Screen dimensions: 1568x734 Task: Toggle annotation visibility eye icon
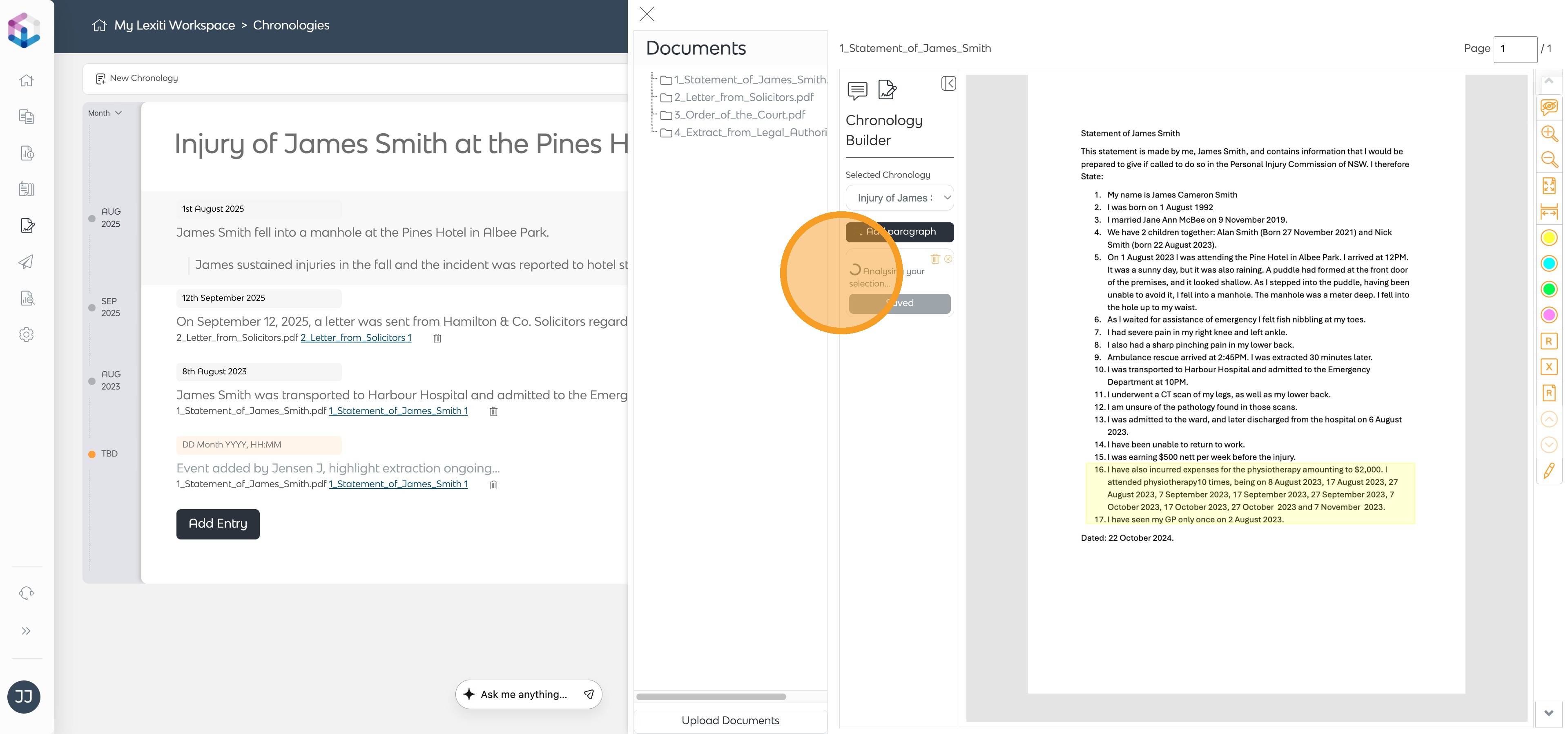click(x=1548, y=107)
